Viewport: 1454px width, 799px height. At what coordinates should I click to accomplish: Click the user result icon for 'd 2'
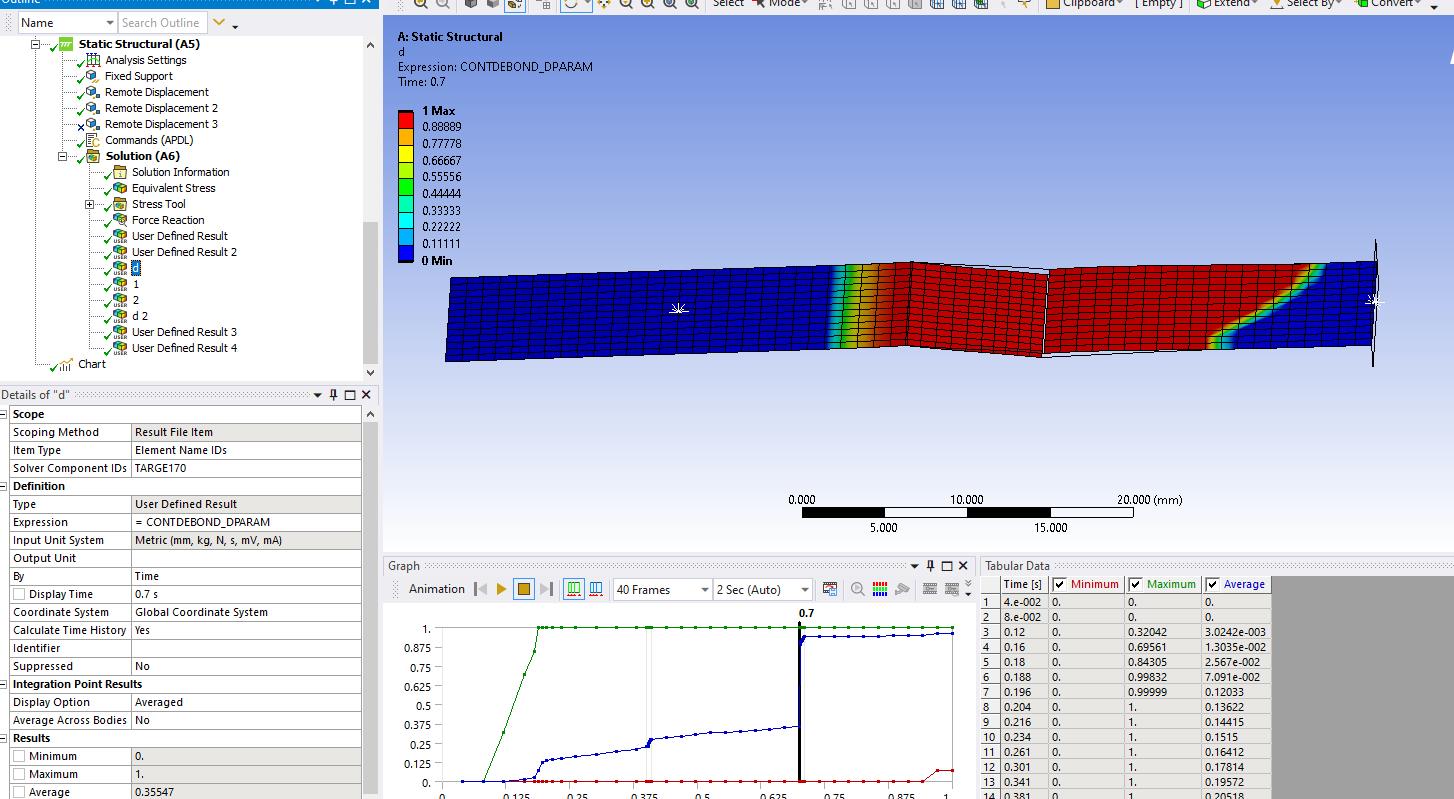pos(120,316)
